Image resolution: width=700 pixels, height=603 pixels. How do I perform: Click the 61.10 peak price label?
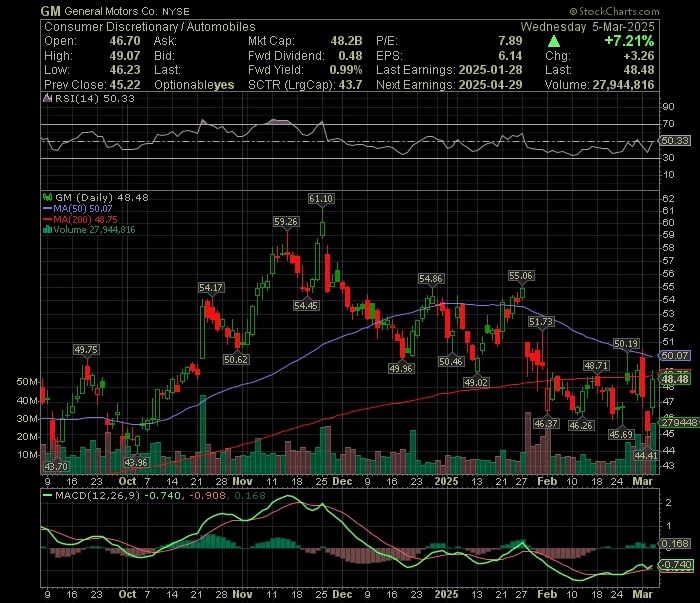click(321, 199)
